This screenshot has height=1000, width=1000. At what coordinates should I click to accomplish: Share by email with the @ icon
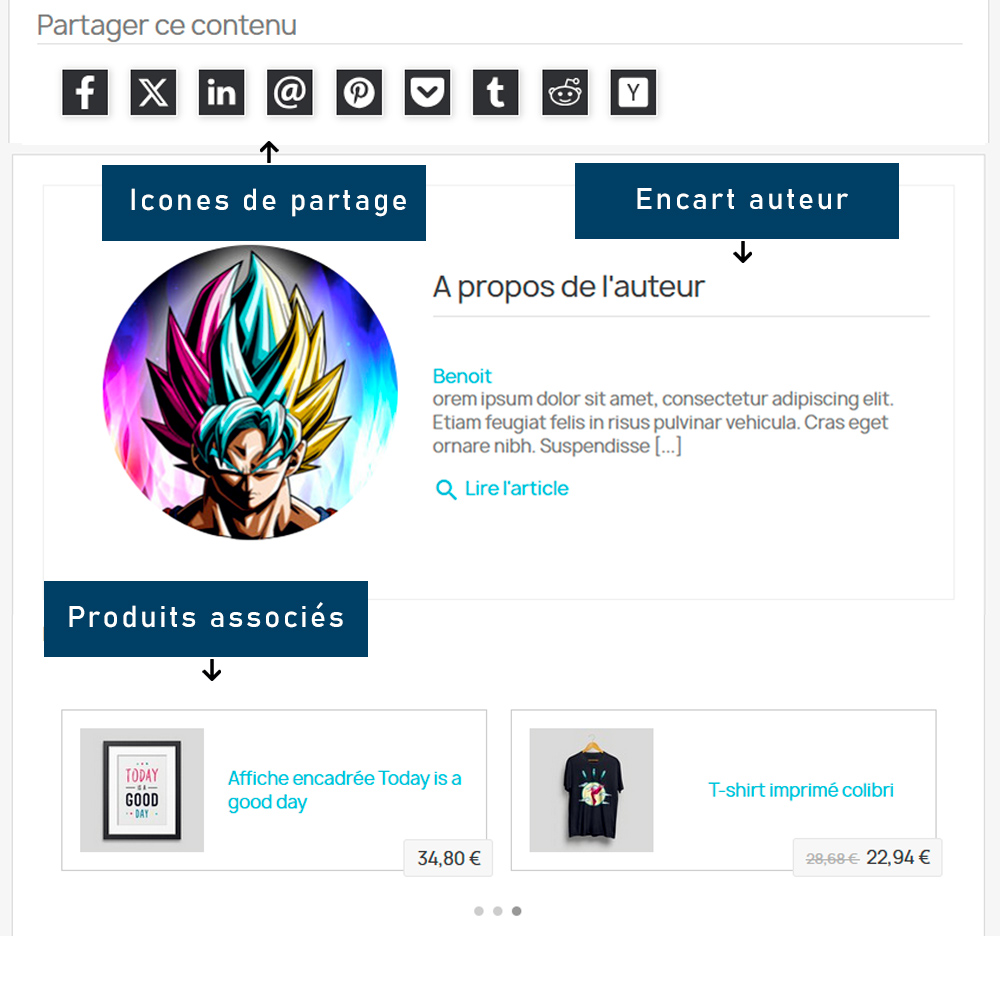point(290,92)
